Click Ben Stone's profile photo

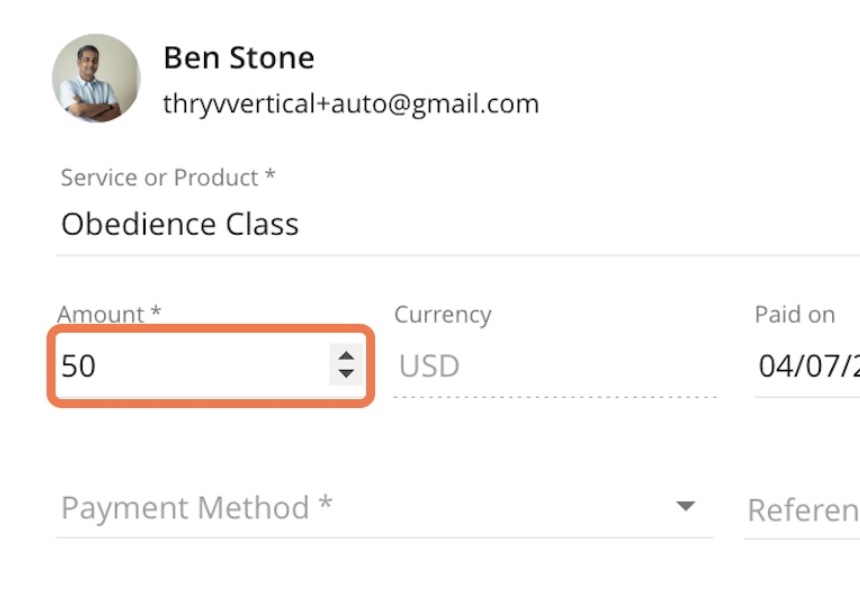[96, 78]
